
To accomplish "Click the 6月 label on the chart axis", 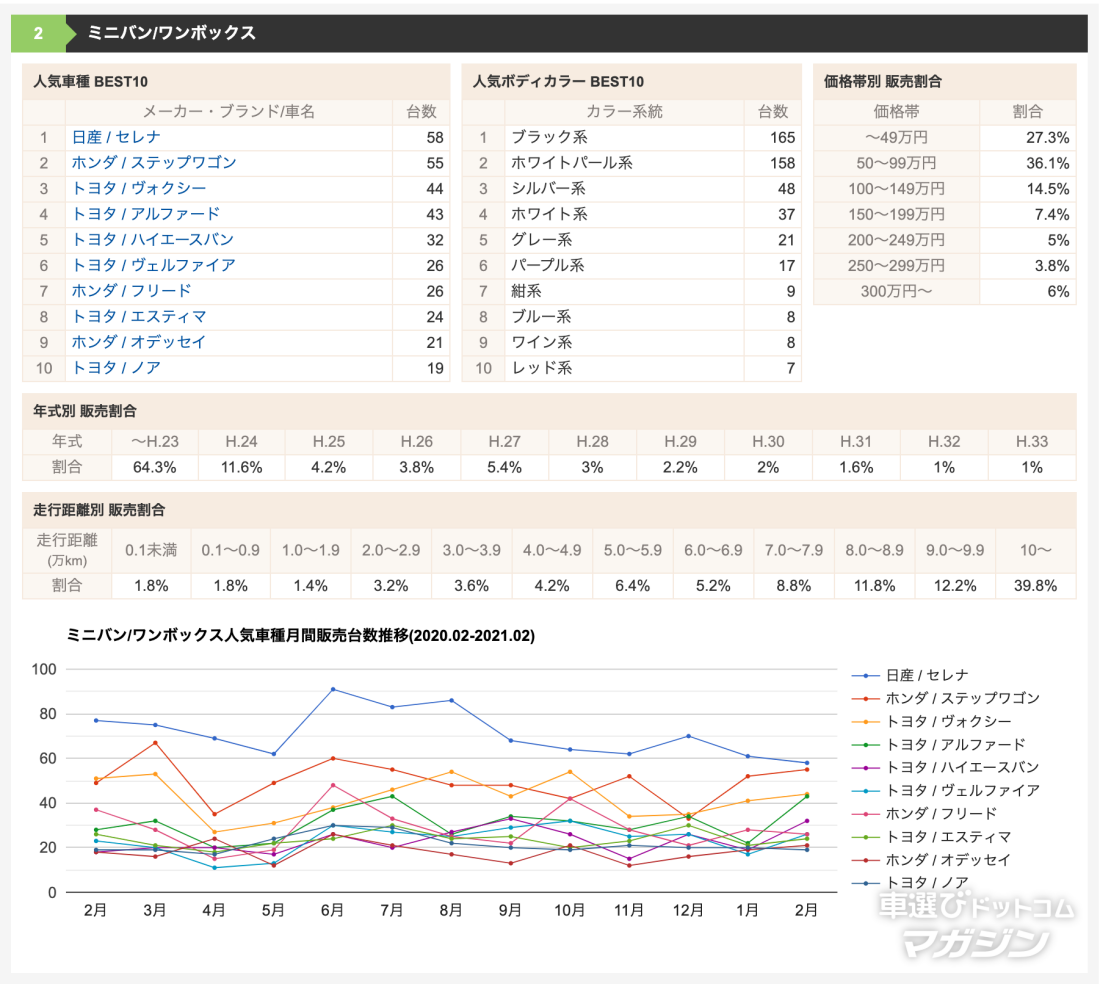I will (x=333, y=910).
